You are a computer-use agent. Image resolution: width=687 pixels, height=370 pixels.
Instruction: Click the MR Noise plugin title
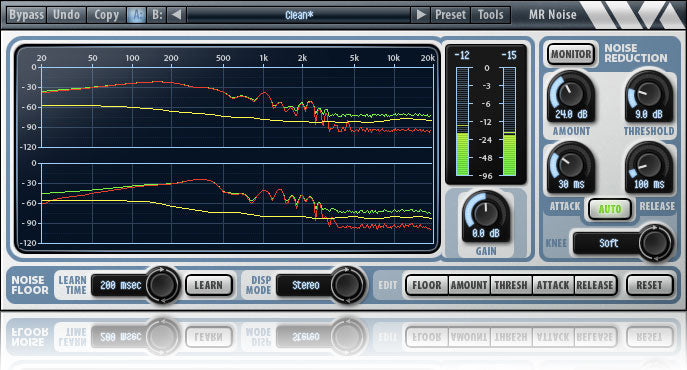pos(552,15)
